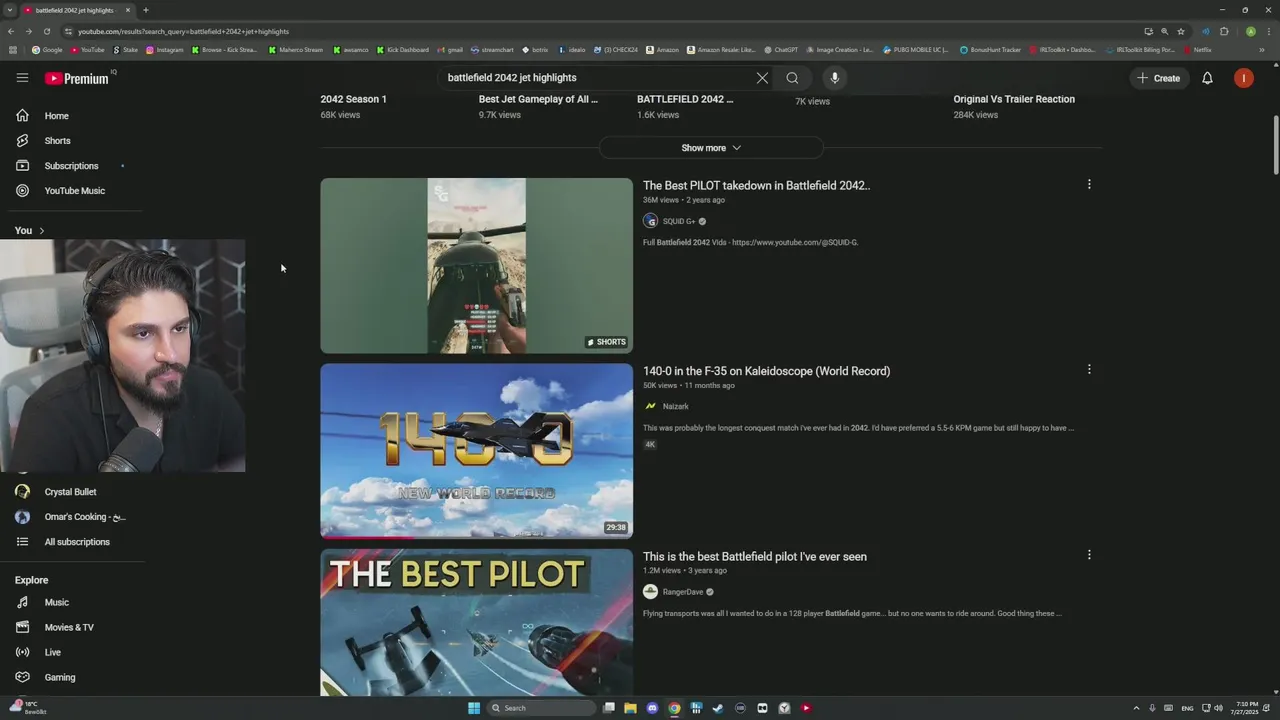The height and width of the screenshot is (720, 1280).
Task: Expand the You section chevron
Action: point(42,231)
